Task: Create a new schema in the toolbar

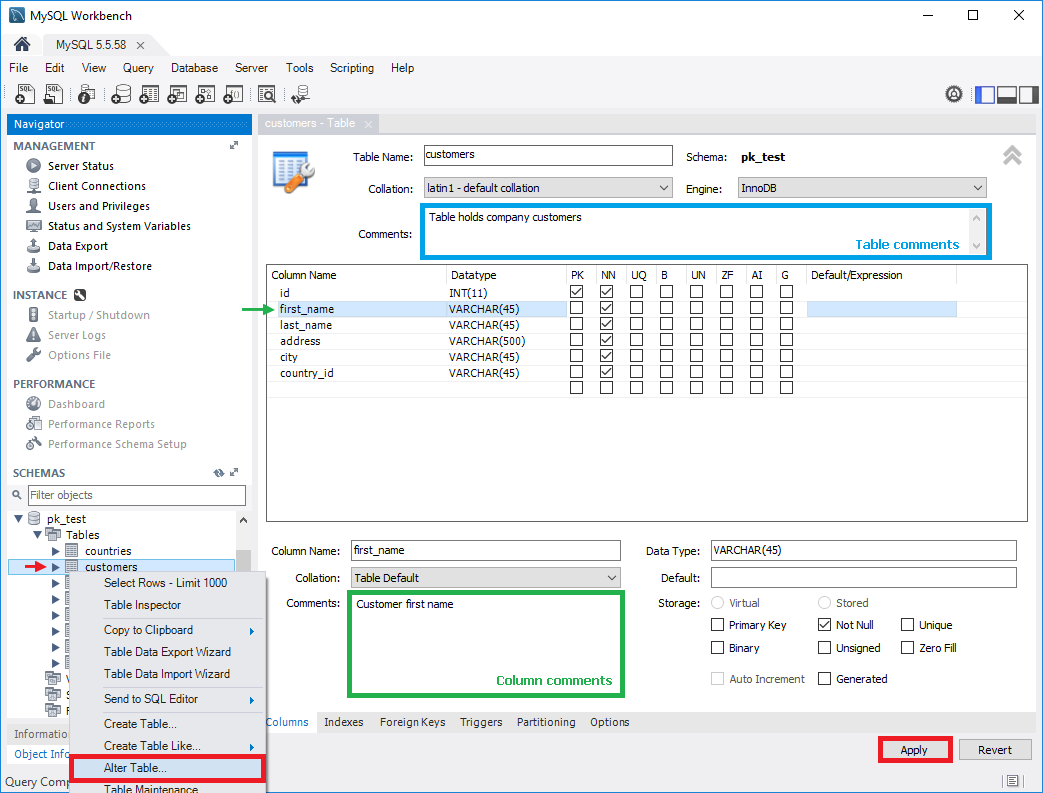Action: (x=121, y=93)
